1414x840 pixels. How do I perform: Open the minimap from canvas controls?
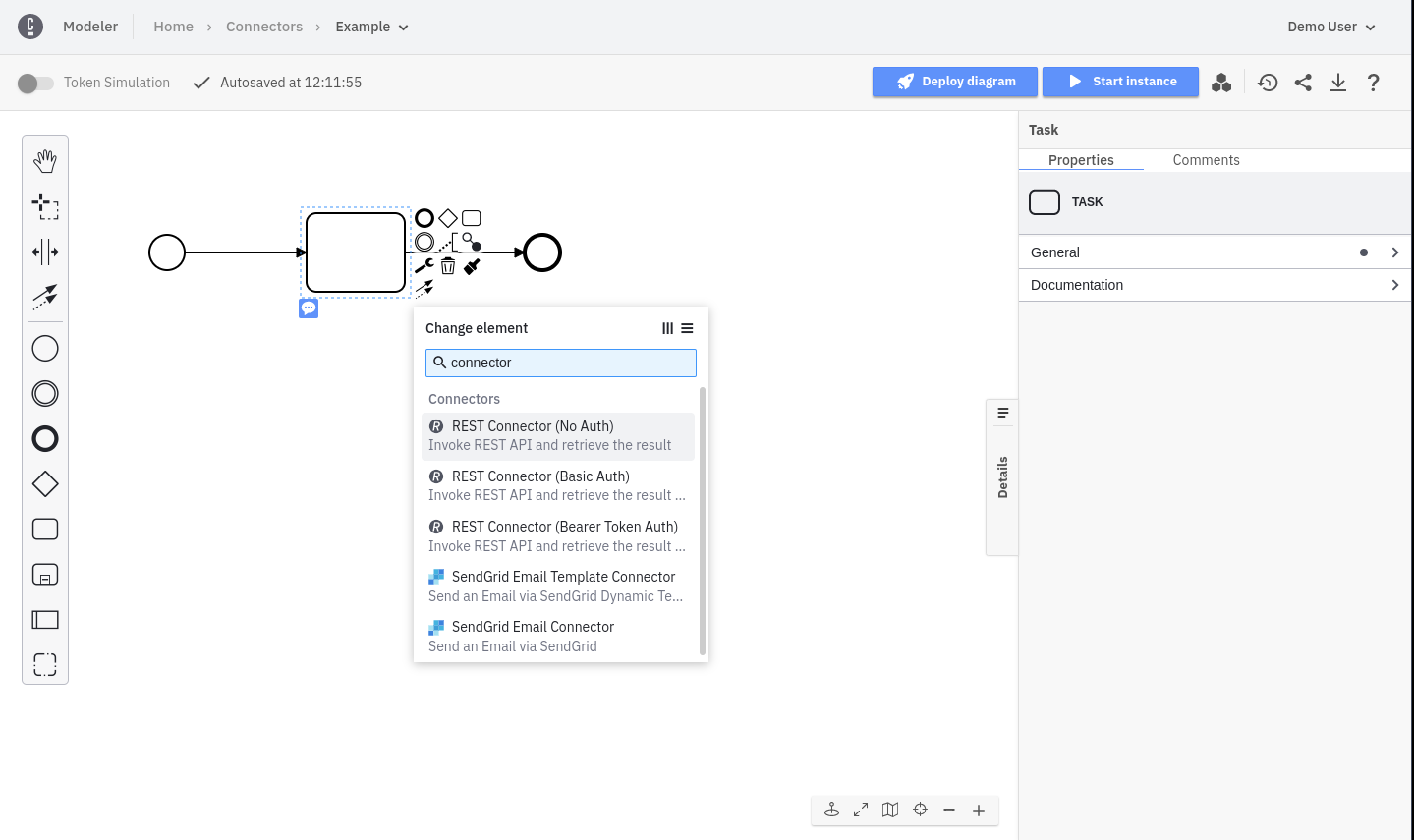pyautogui.click(x=890, y=810)
